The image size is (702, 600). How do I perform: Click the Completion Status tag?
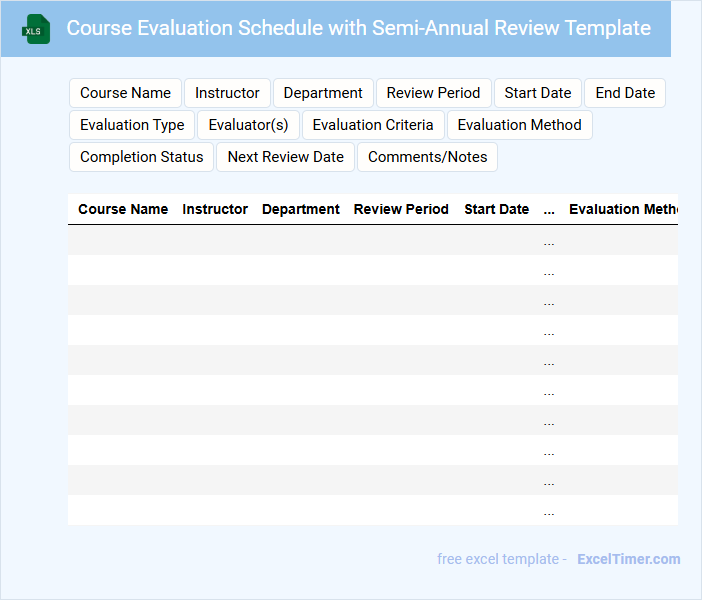point(141,157)
